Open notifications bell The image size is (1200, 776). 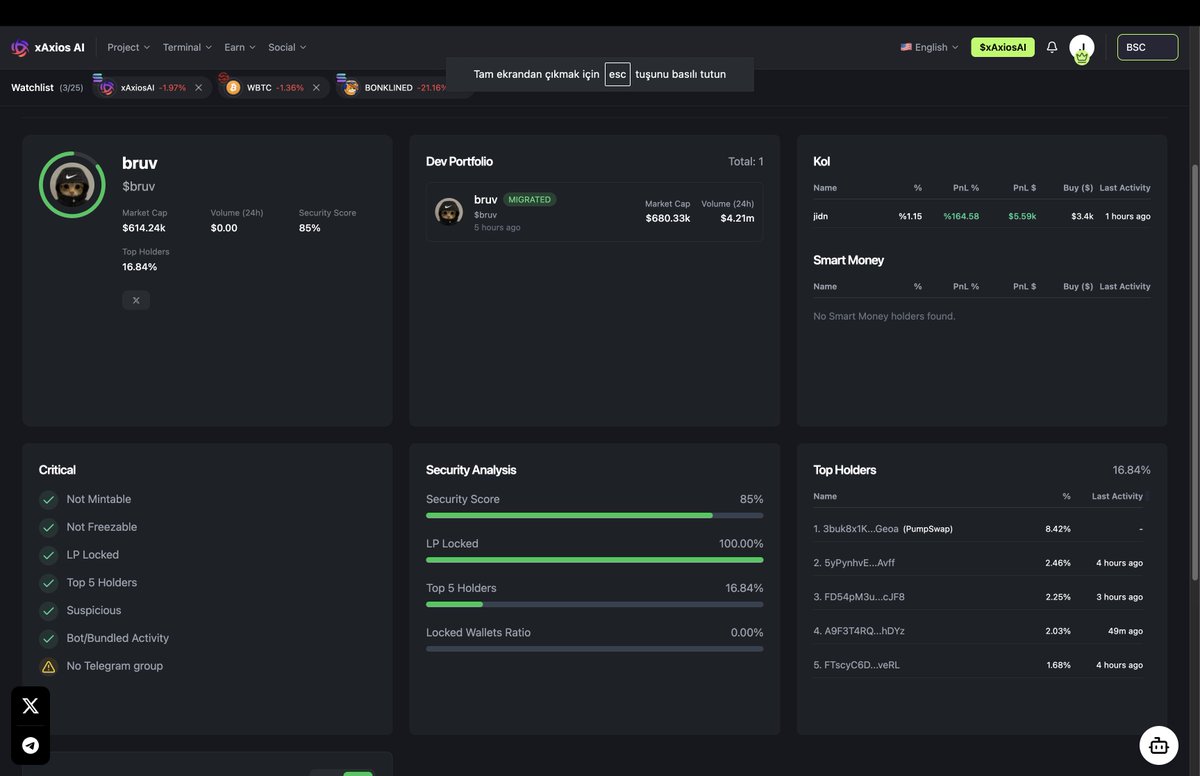click(x=1052, y=47)
